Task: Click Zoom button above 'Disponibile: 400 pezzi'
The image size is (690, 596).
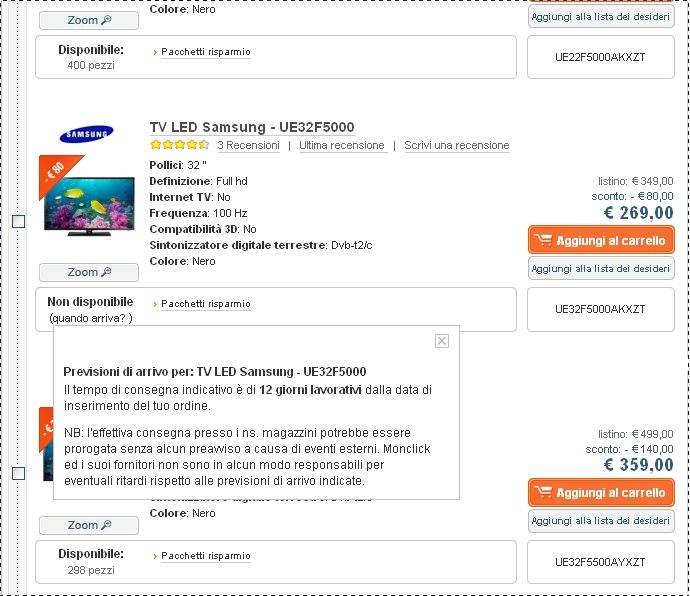Action: click(x=89, y=20)
